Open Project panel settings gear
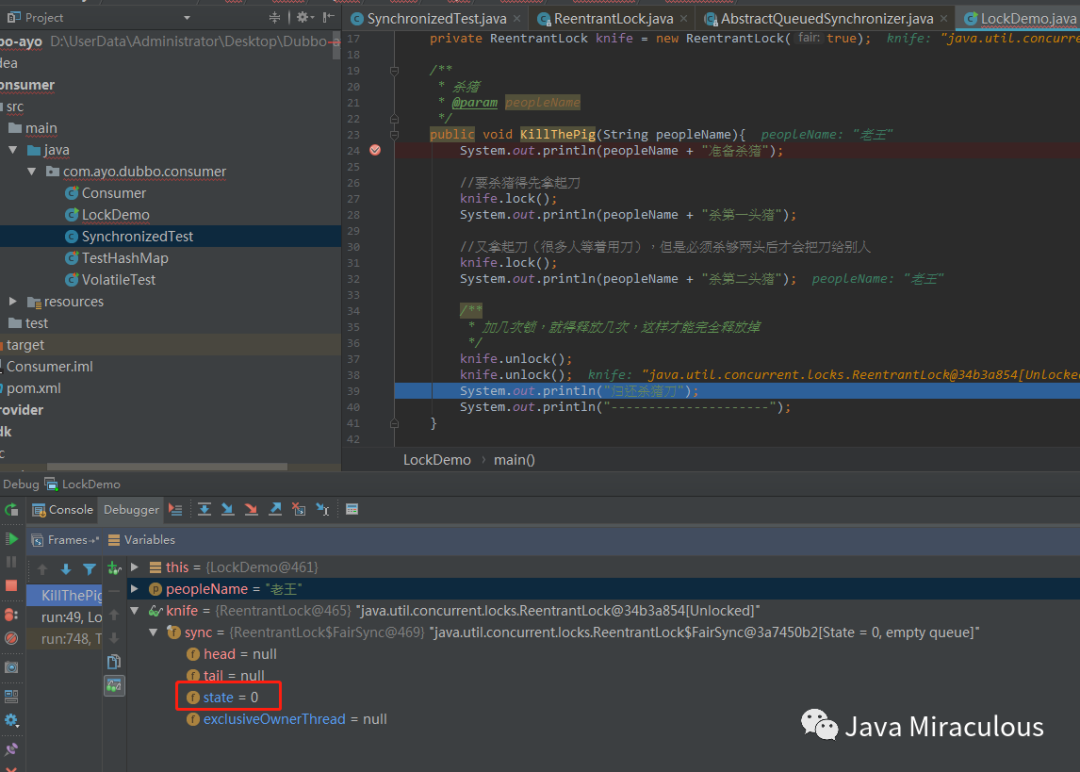The width and height of the screenshot is (1080, 772). coord(304,17)
